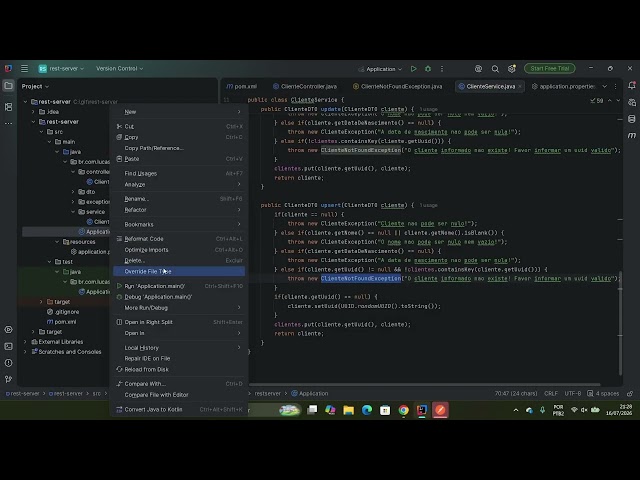Open the Git tool window
The height and width of the screenshot is (480, 640).
coord(8,379)
